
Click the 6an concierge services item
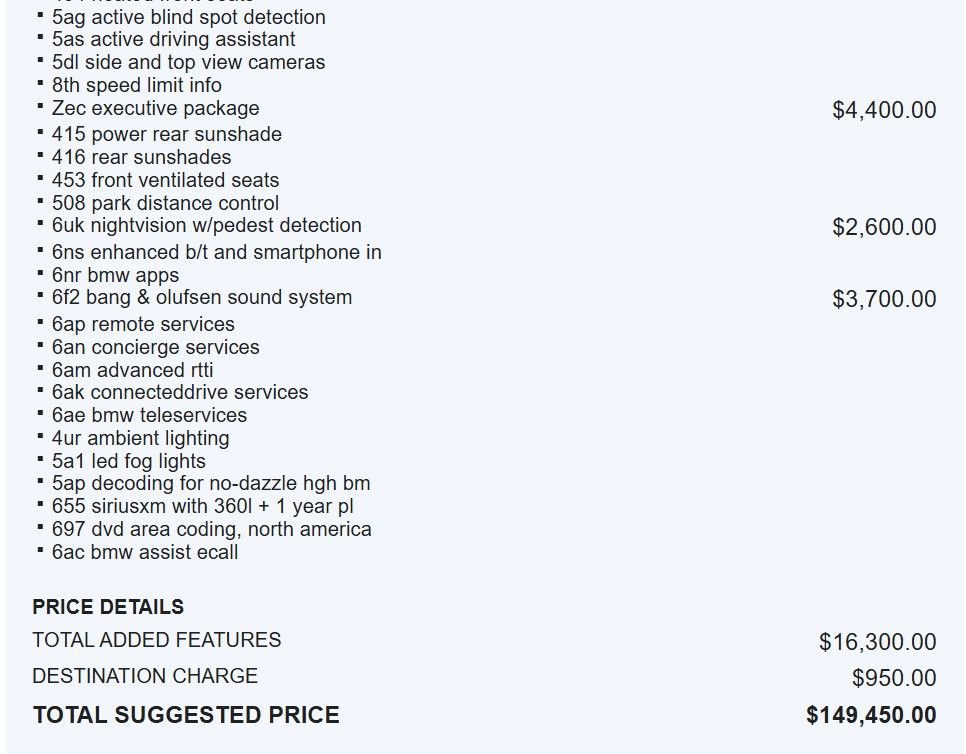click(155, 347)
